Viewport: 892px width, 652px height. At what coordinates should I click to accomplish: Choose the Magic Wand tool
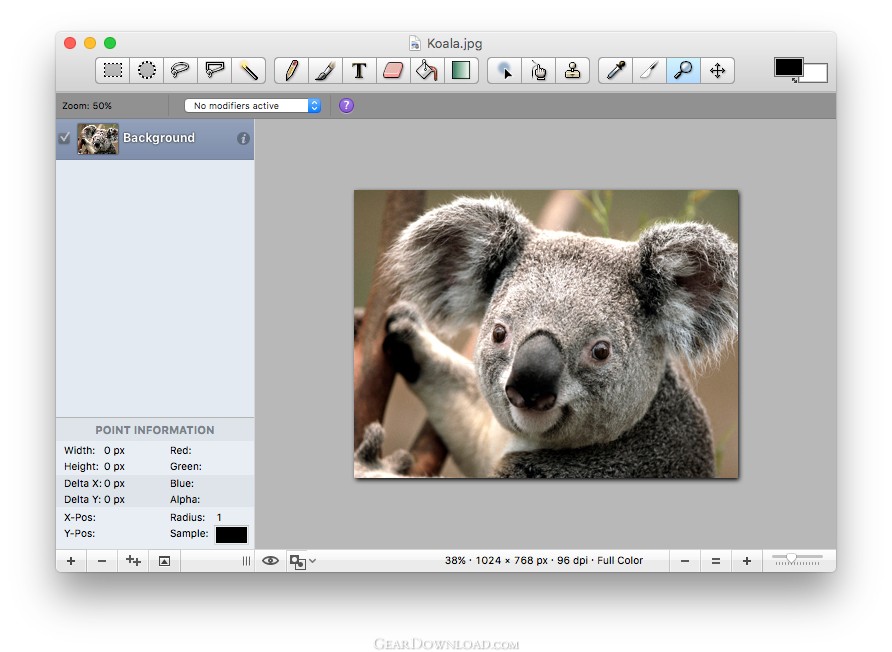[x=248, y=70]
